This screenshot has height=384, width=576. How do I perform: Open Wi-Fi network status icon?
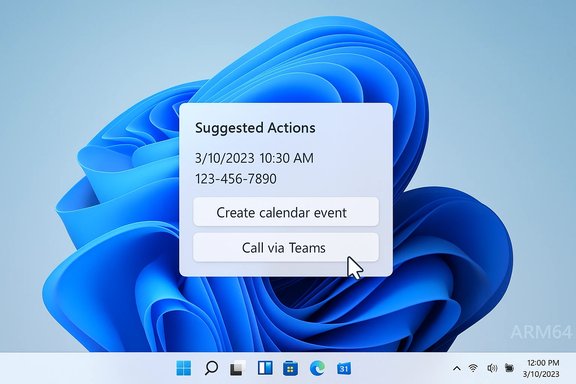(474, 368)
